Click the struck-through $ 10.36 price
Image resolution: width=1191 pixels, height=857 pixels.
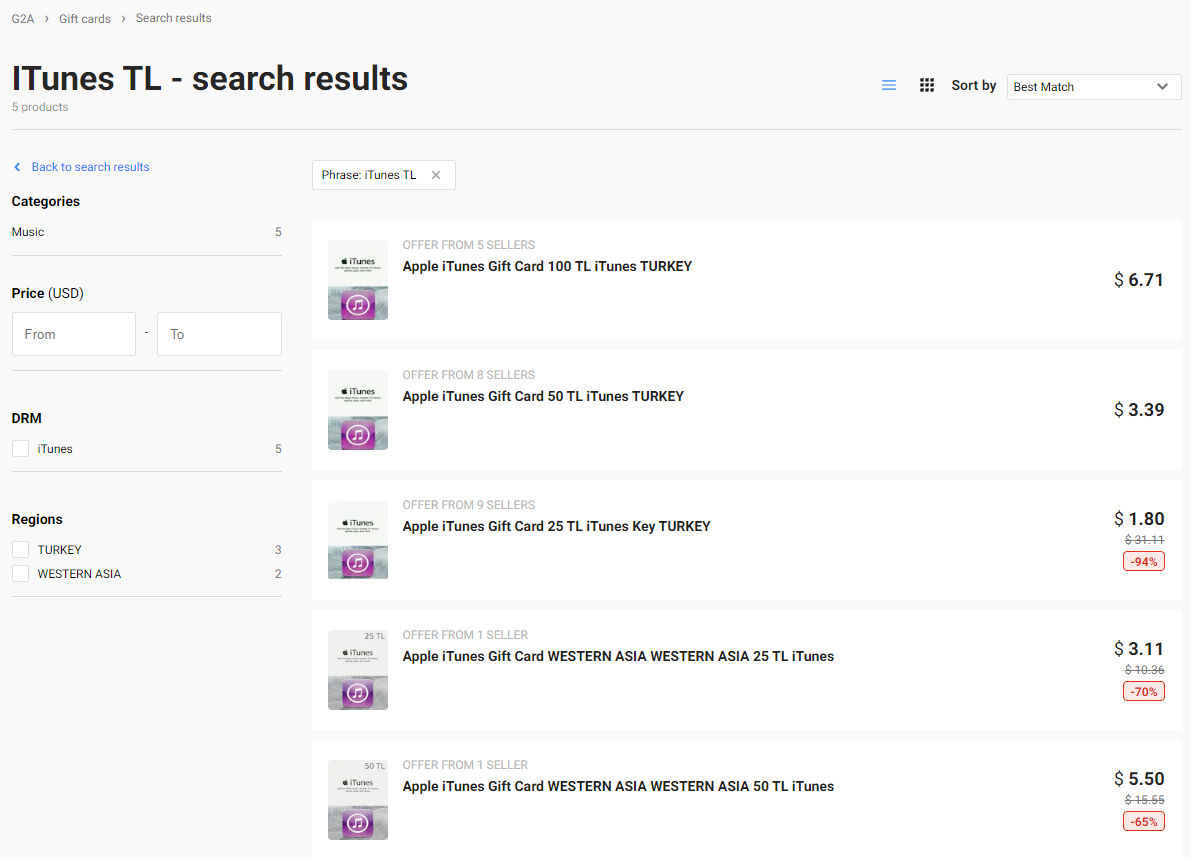[1144, 670]
